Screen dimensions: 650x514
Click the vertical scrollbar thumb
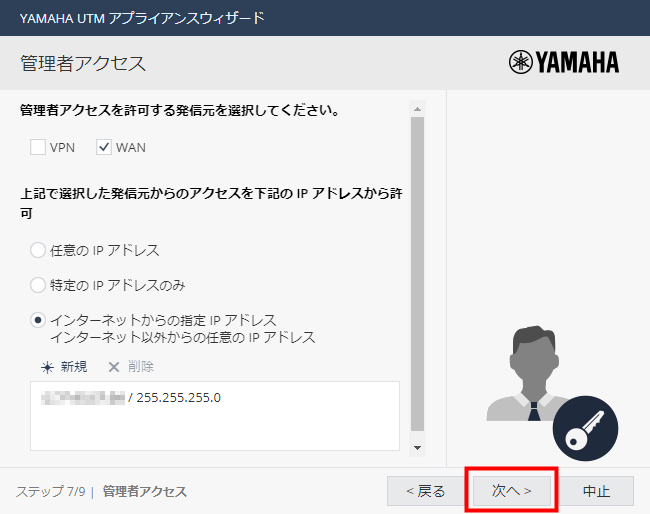coord(418,270)
